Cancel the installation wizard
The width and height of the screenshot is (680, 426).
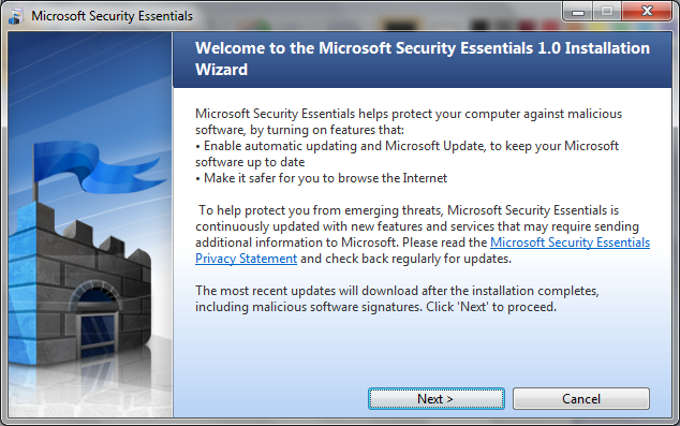pos(581,399)
